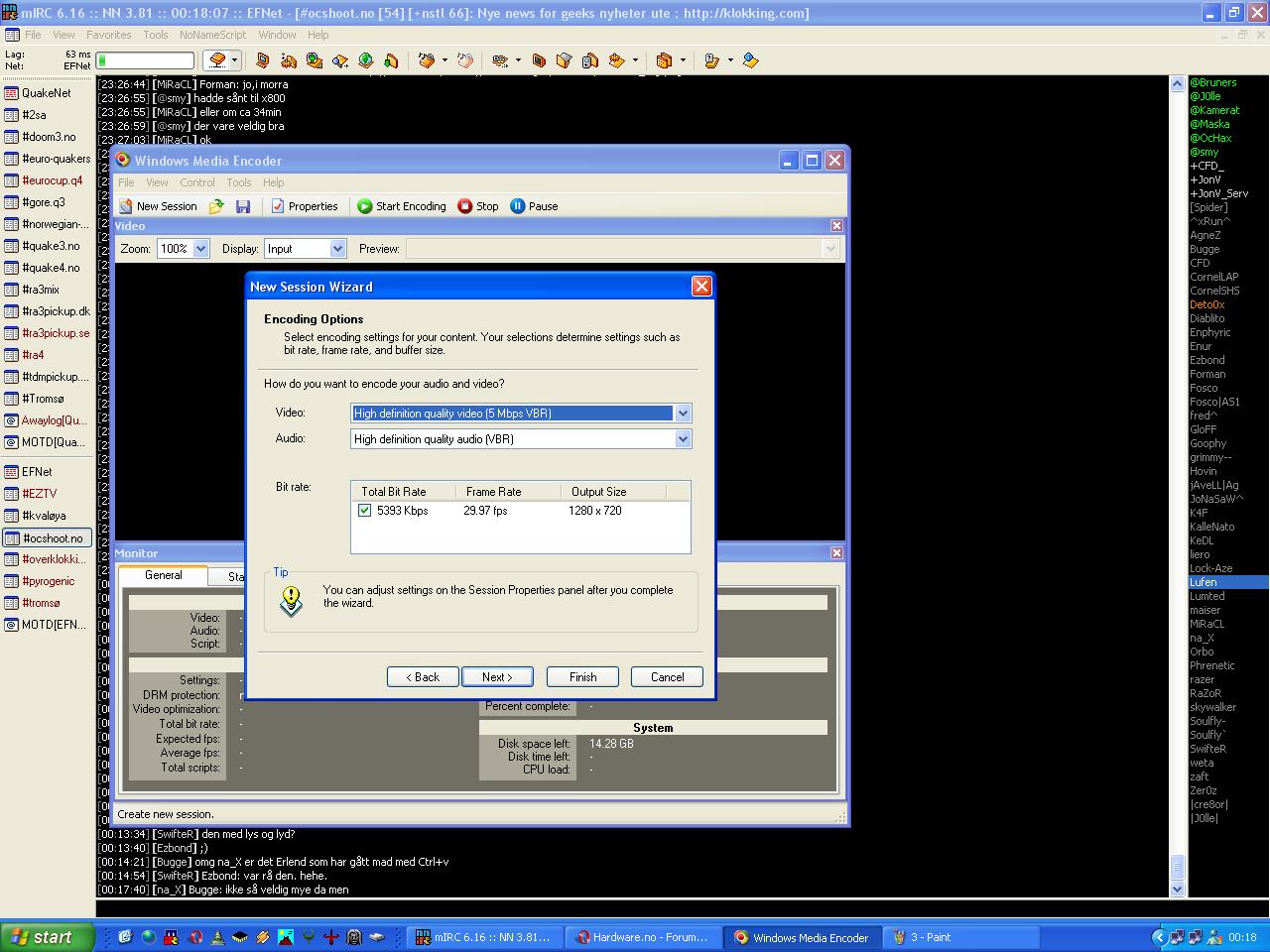Open the Video encoding quality dropdown
Viewport: 1270px width, 952px height.
pyautogui.click(x=683, y=414)
